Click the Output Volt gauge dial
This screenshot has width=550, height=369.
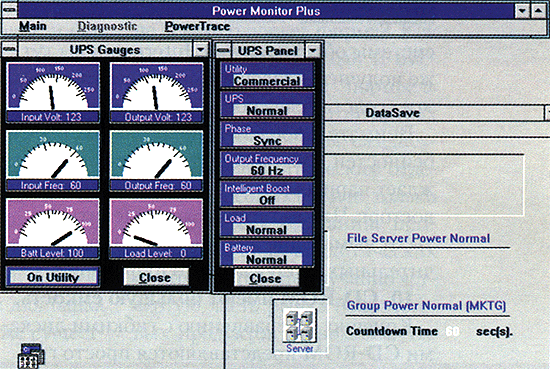point(156,87)
